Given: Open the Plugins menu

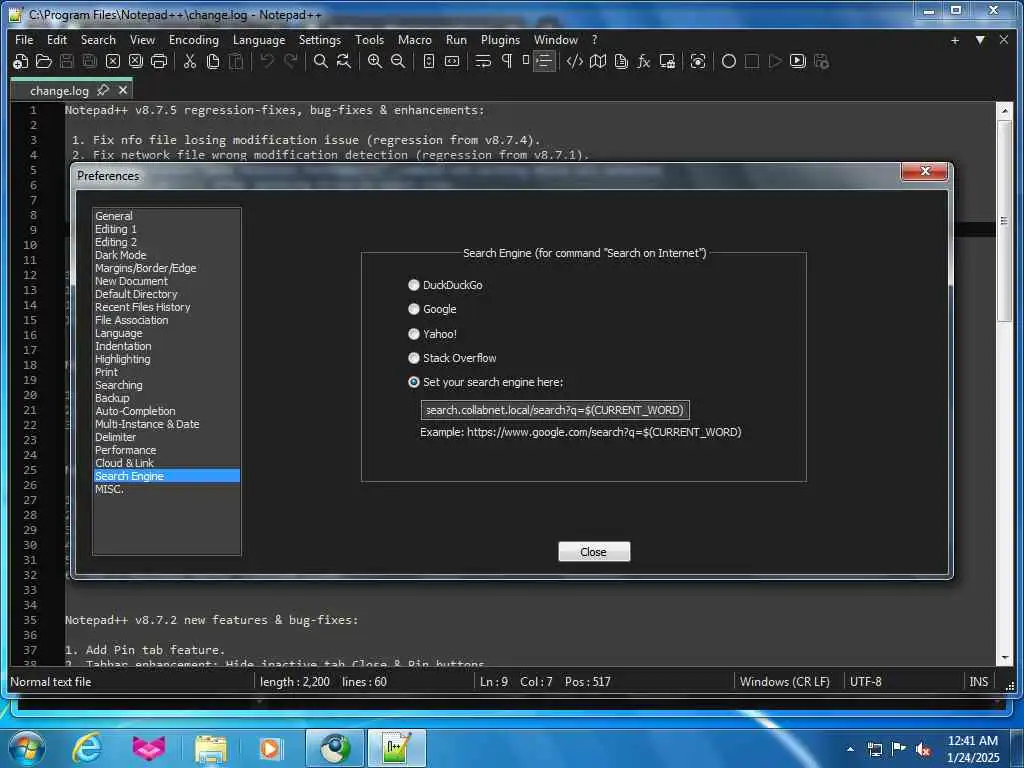Looking at the screenshot, I should (500, 40).
